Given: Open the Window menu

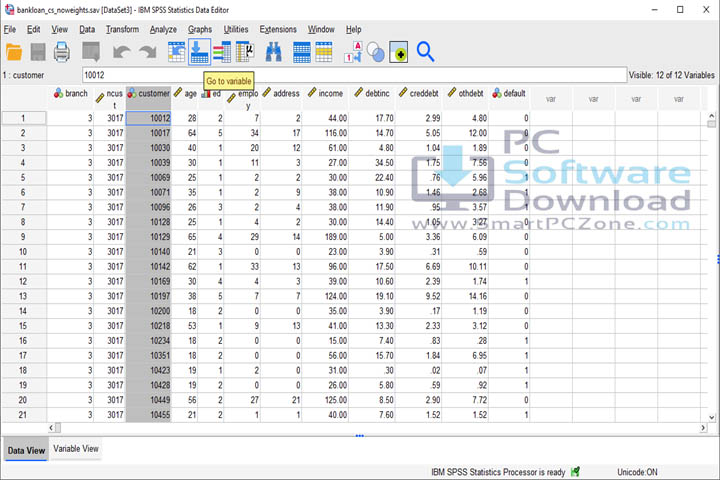Looking at the screenshot, I should pyautogui.click(x=321, y=29).
